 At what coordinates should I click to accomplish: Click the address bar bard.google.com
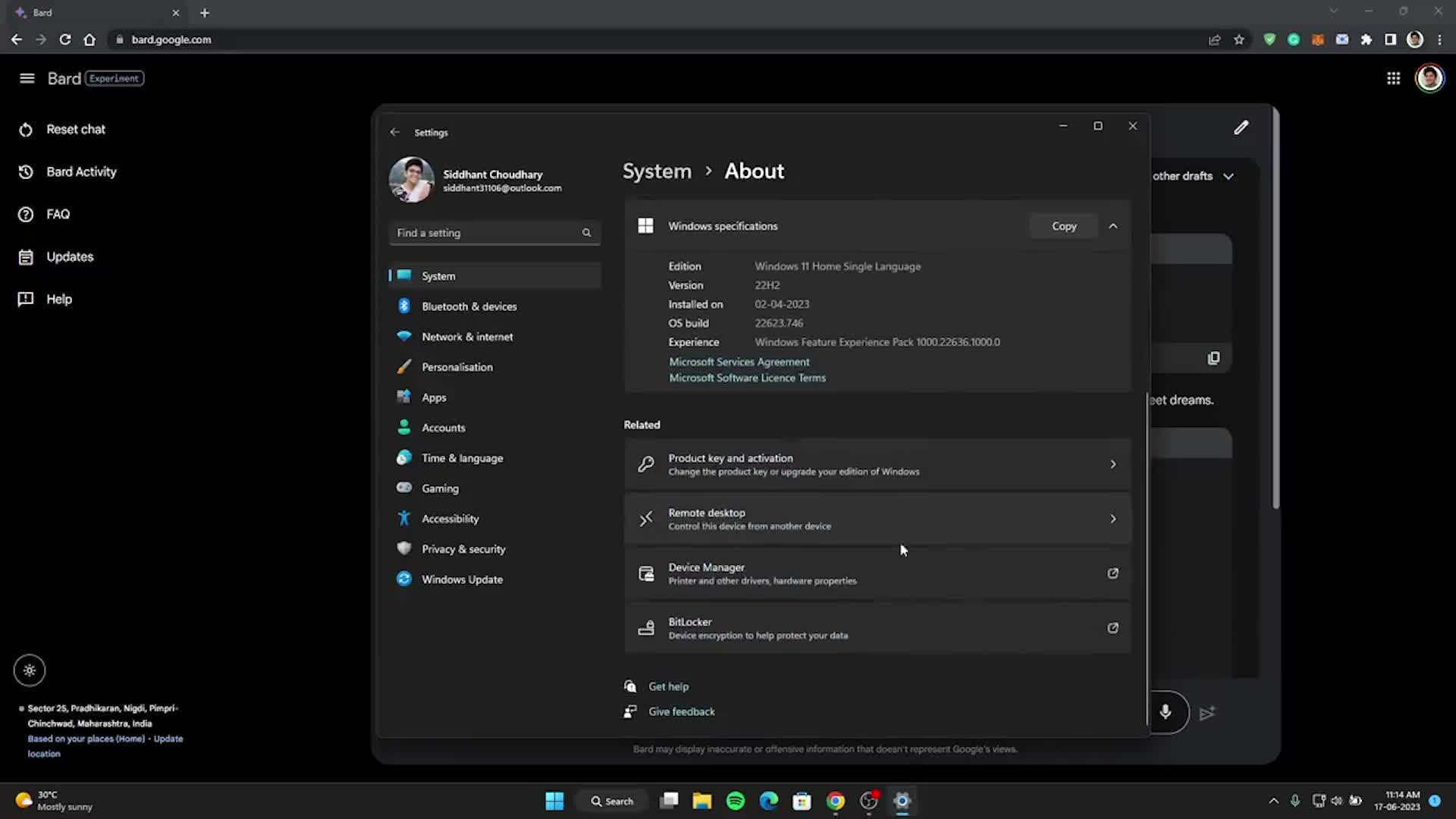coord(171,39)
